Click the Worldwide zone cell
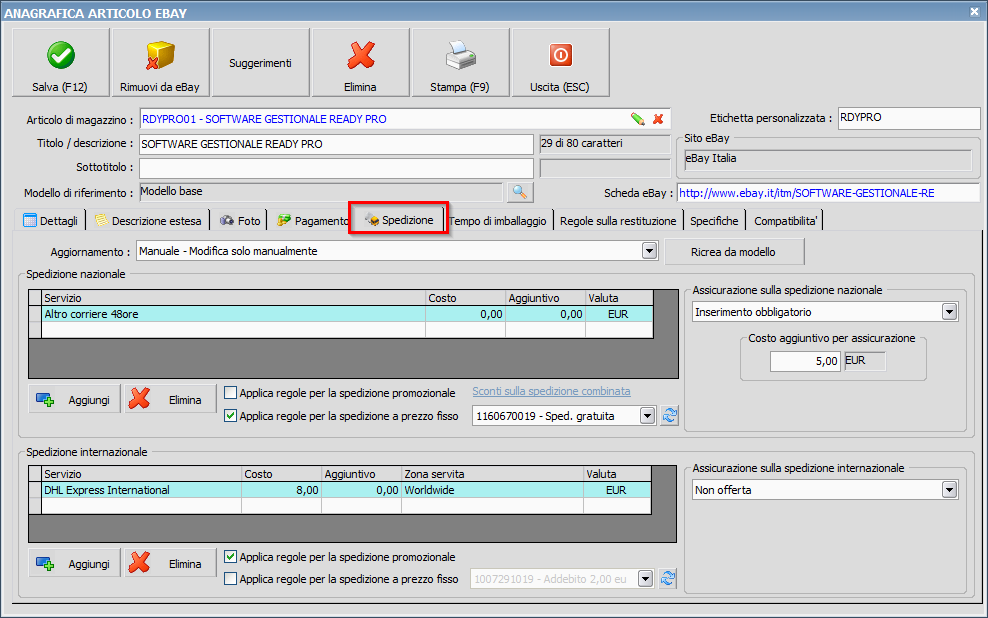Screen dimensions: 988x618 [493, 490]
